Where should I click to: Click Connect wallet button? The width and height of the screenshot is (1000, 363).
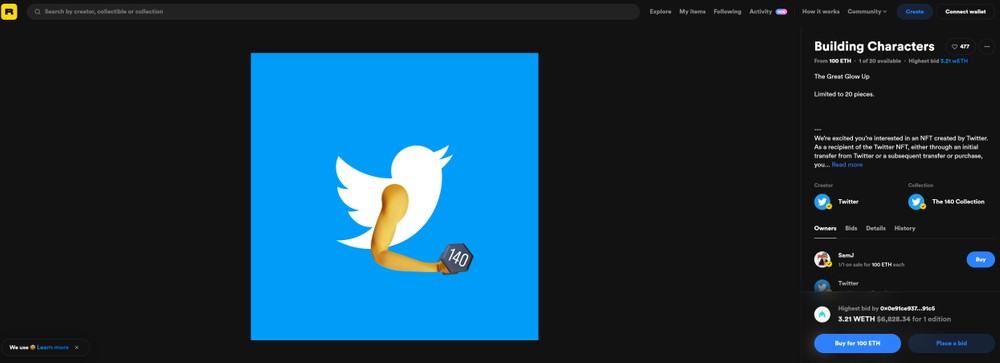pyautogui.click(x=965, y=11)
